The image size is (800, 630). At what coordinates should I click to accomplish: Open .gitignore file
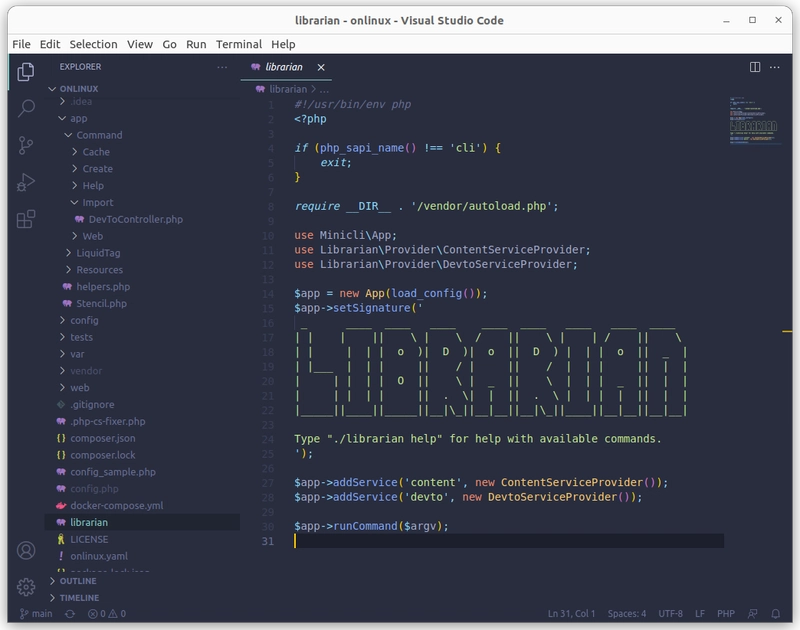92,405
